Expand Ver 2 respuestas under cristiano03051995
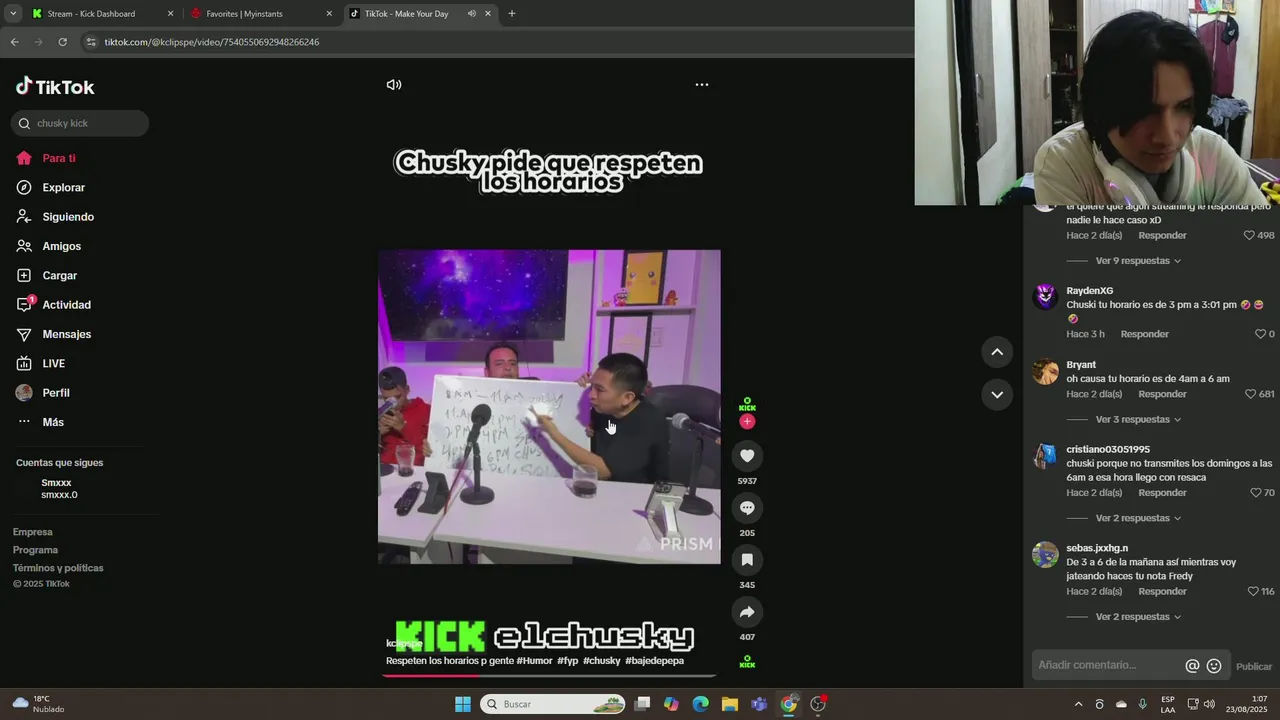This screenshot has width=1280, height=720. click(1138, 518)
